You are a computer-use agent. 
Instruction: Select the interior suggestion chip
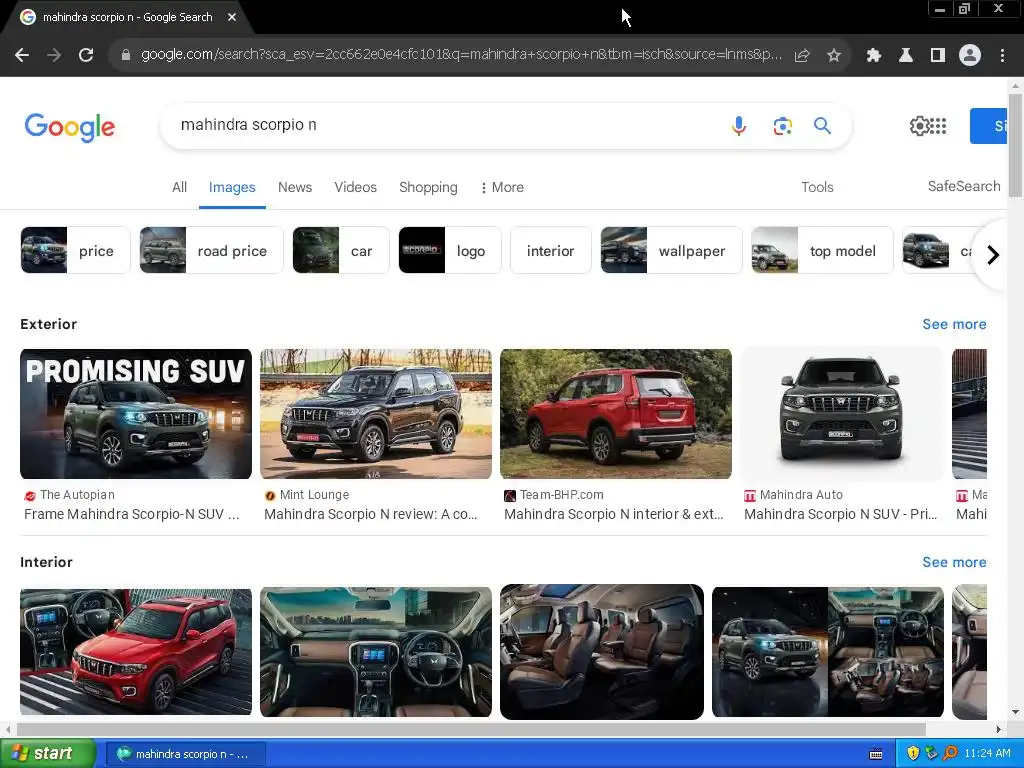pyautogui.click(x=551, y=250)
